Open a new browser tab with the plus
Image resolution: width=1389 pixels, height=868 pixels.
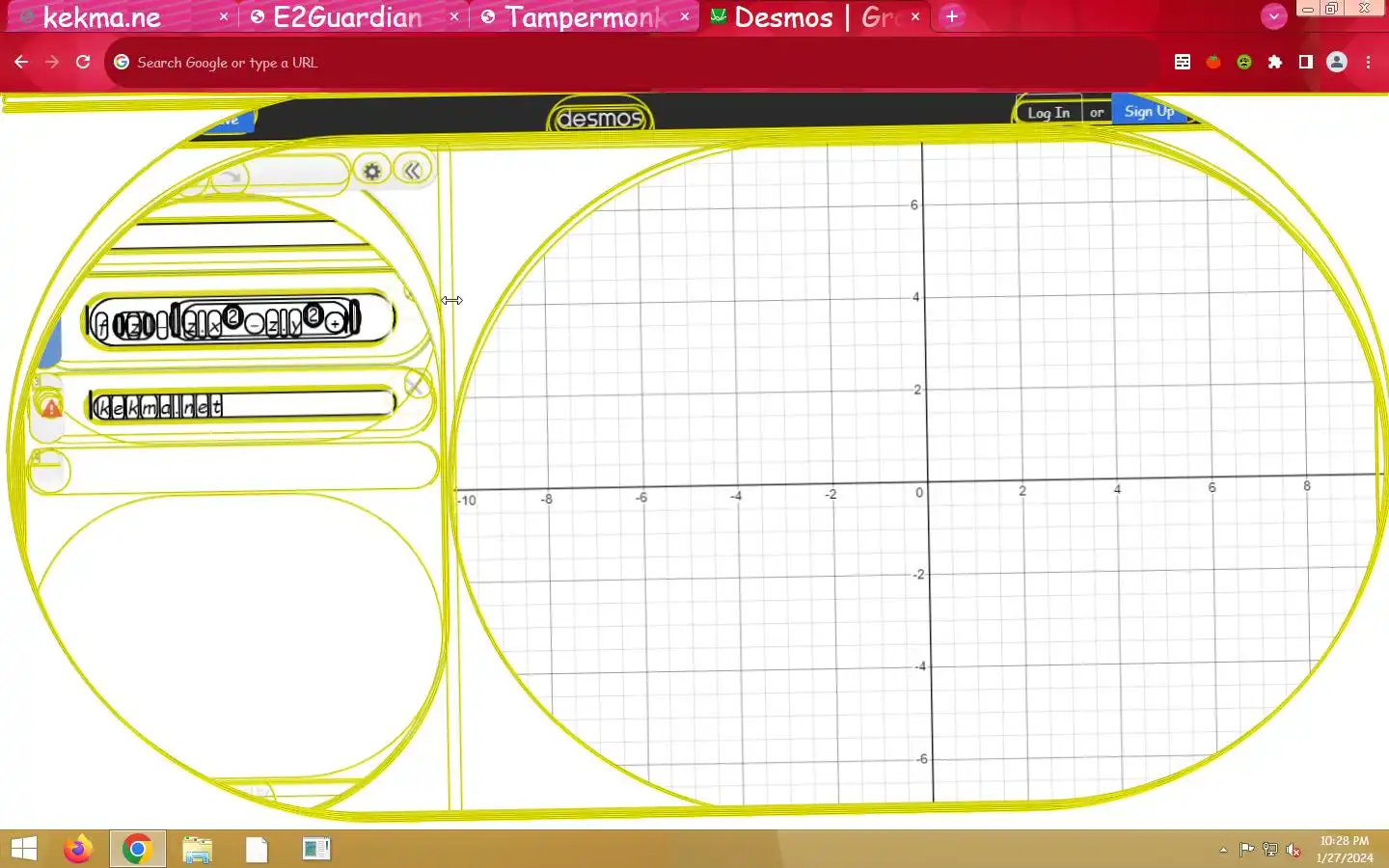pyautogui.click(x=952, y=16)
